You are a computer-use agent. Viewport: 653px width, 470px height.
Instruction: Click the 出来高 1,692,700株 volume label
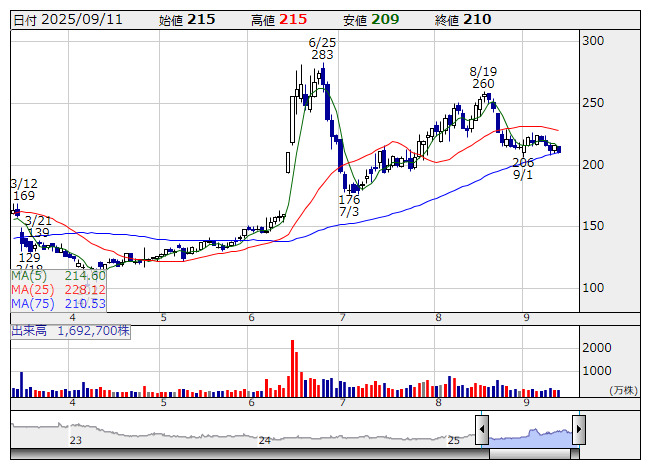[x=70, y=331]
